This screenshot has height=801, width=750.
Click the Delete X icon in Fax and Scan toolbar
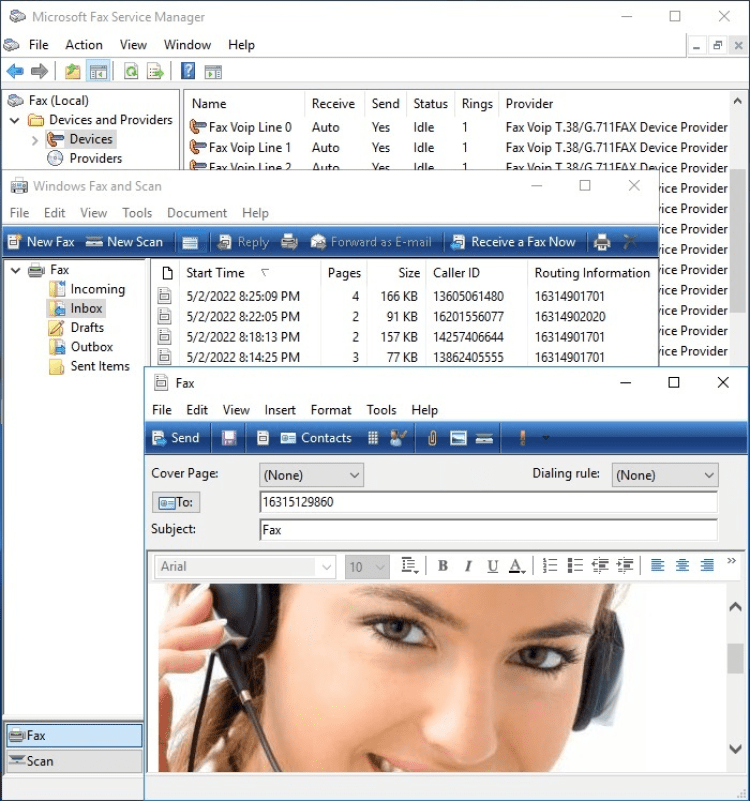coord(630,241)
